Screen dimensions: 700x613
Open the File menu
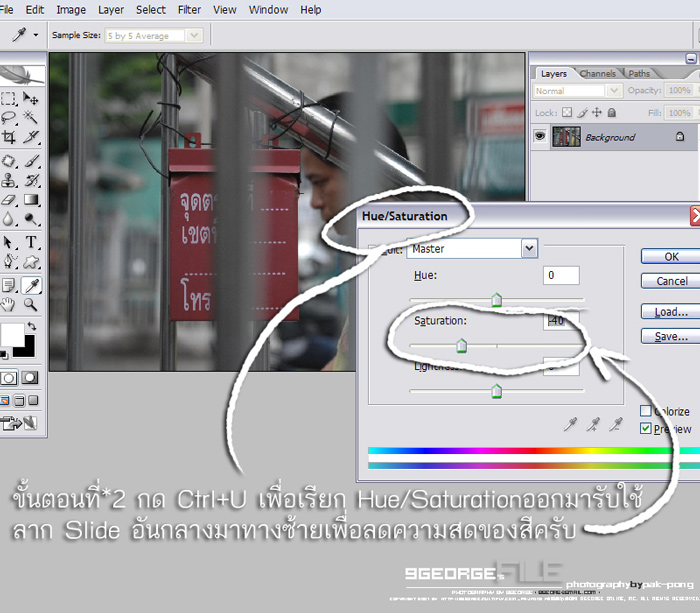point(5,9)
